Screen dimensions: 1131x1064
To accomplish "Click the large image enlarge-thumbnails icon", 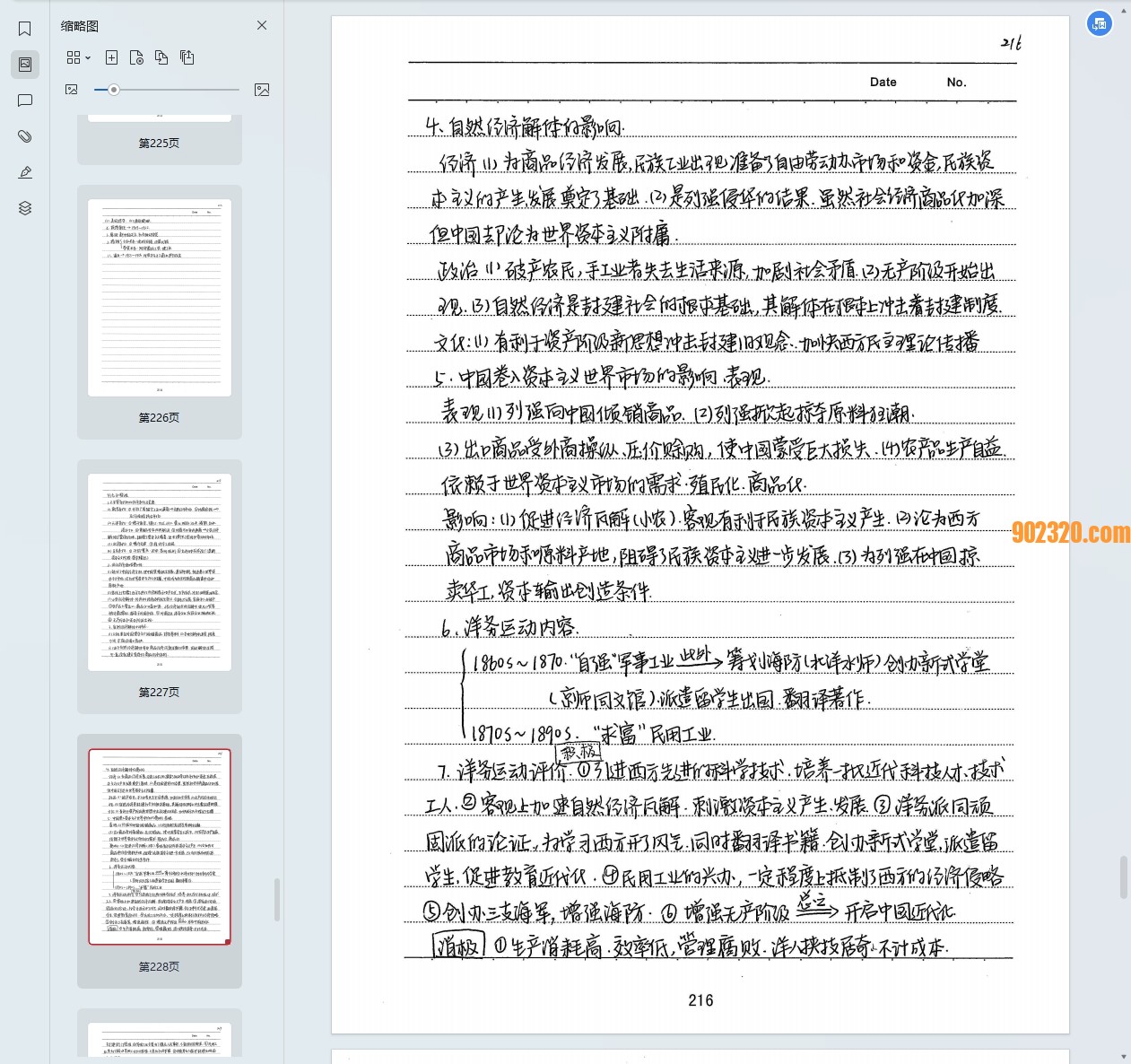I will tap(262, 90).
